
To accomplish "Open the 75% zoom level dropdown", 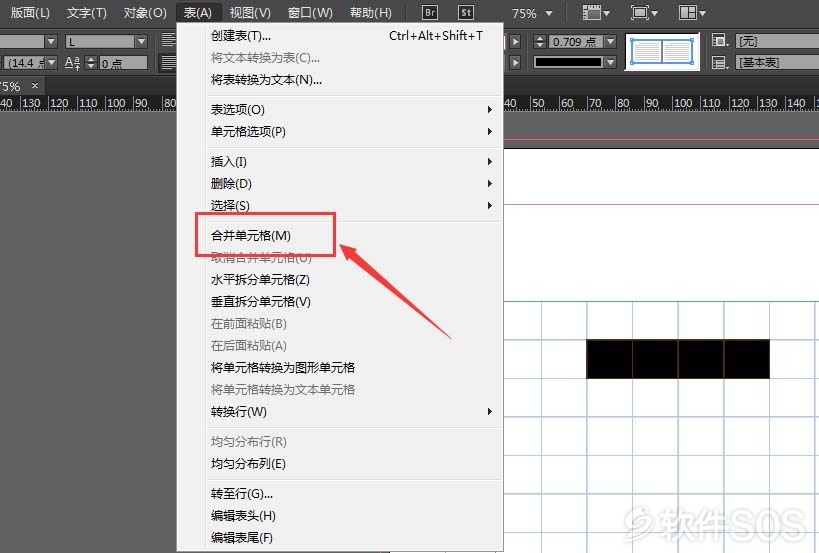I will coord(549,14).
